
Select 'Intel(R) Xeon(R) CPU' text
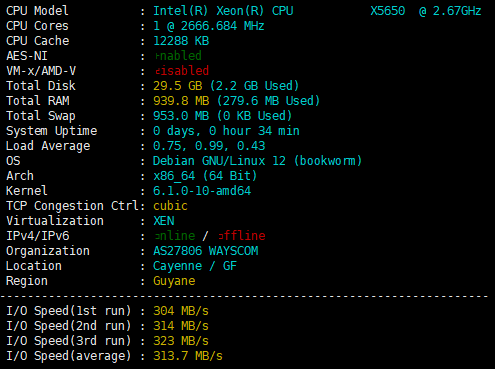223,11
